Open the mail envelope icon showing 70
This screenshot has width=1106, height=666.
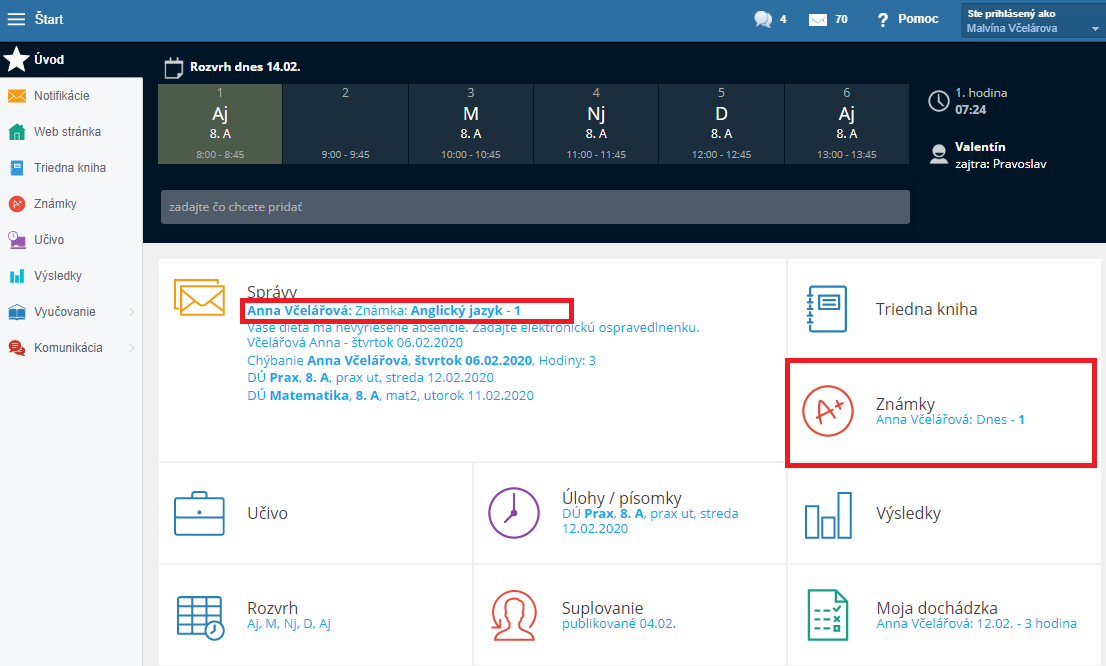818,19
